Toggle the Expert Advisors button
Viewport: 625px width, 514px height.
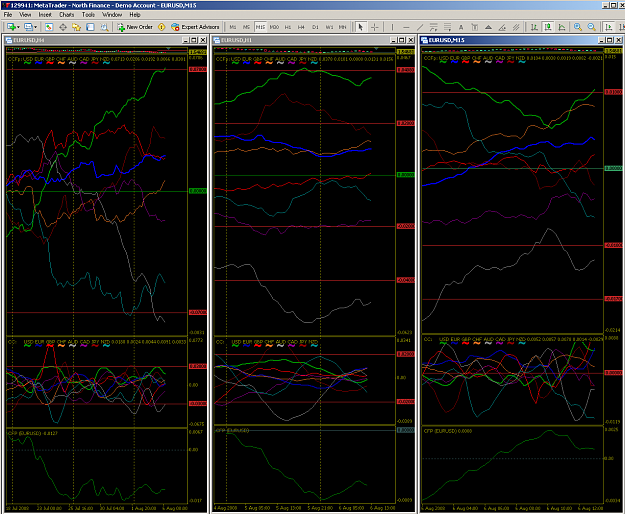pyautogui.click(x=195, y=27)
